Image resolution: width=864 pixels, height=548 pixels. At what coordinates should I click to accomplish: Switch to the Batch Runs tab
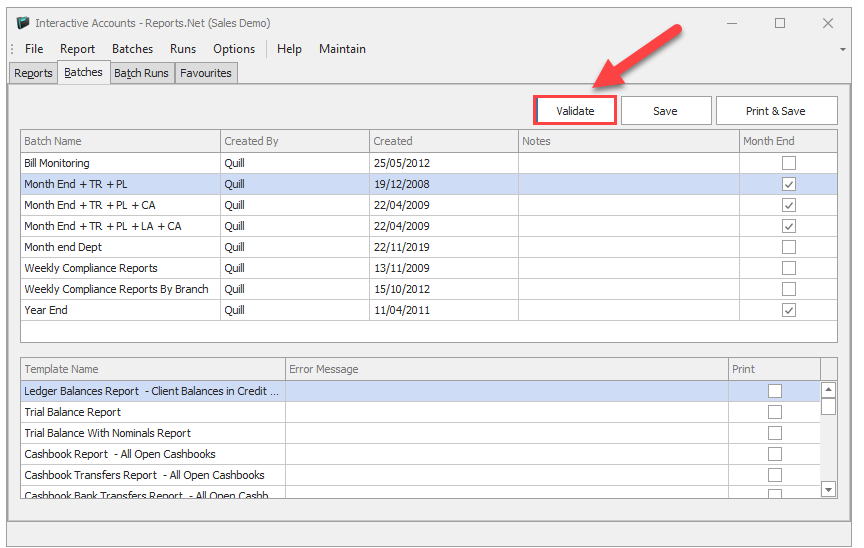(x=141, y=73)
